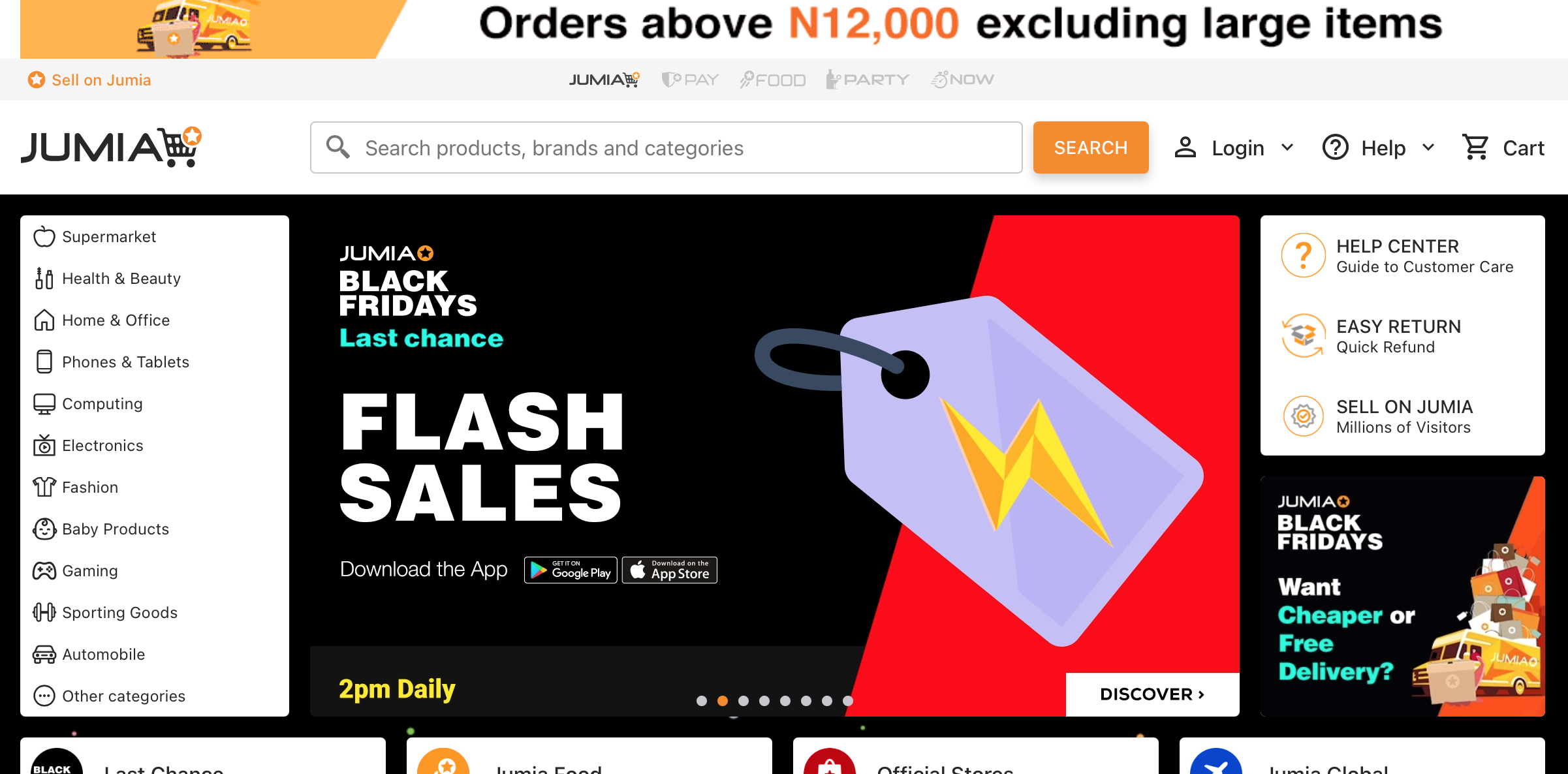
Task: Open Jumia Food from top bar
Action: click(x=772, y=80)
